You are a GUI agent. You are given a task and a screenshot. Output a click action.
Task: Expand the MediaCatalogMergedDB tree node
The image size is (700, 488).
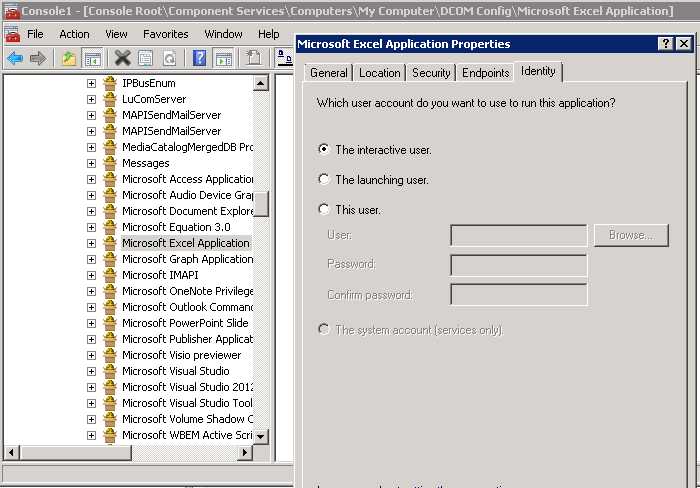[92, 147]
